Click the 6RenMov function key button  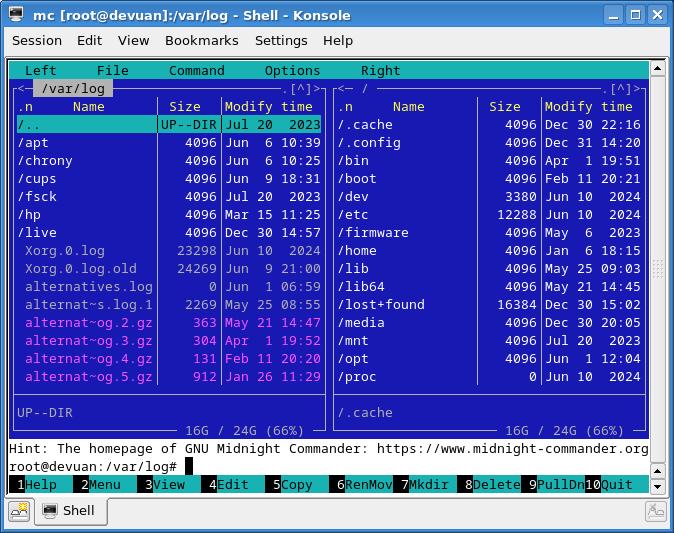point(361,484)
